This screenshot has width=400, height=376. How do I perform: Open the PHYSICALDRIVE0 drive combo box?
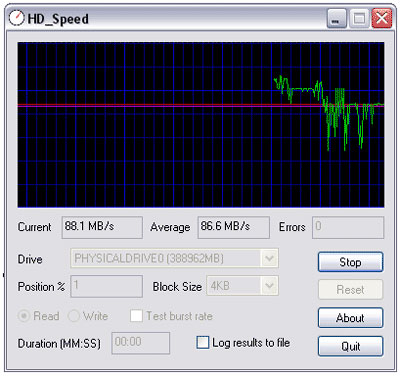tap(174, 258)
